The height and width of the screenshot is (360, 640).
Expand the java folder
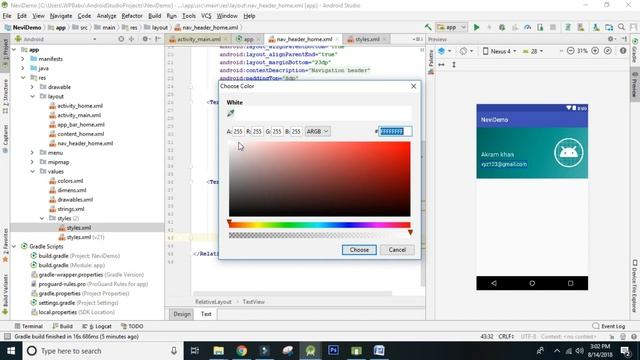(x=23, y=68)
